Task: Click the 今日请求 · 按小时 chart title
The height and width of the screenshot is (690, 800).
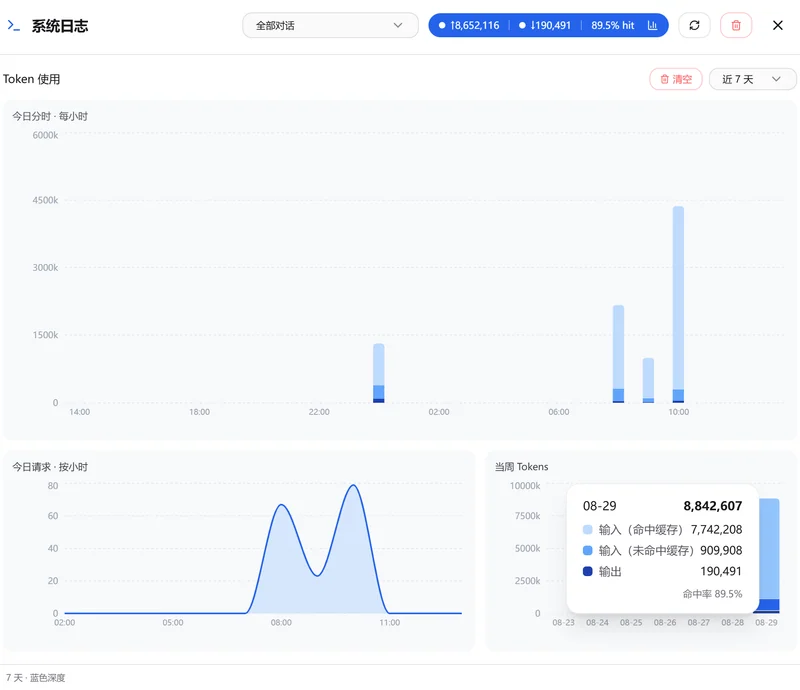Action: coord(50,467)
